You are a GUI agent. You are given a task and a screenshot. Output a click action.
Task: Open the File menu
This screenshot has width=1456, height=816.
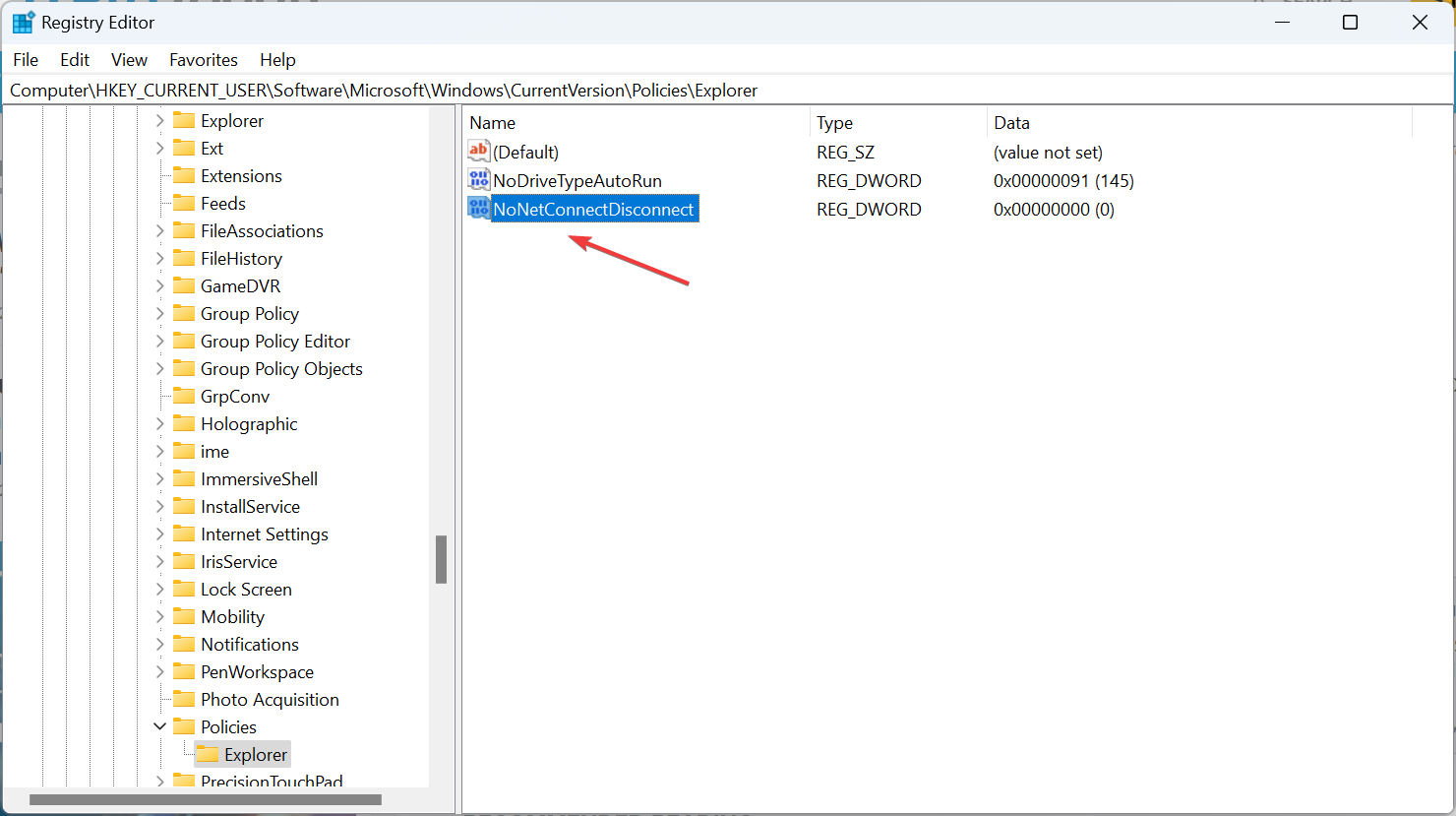coord(26,60)
